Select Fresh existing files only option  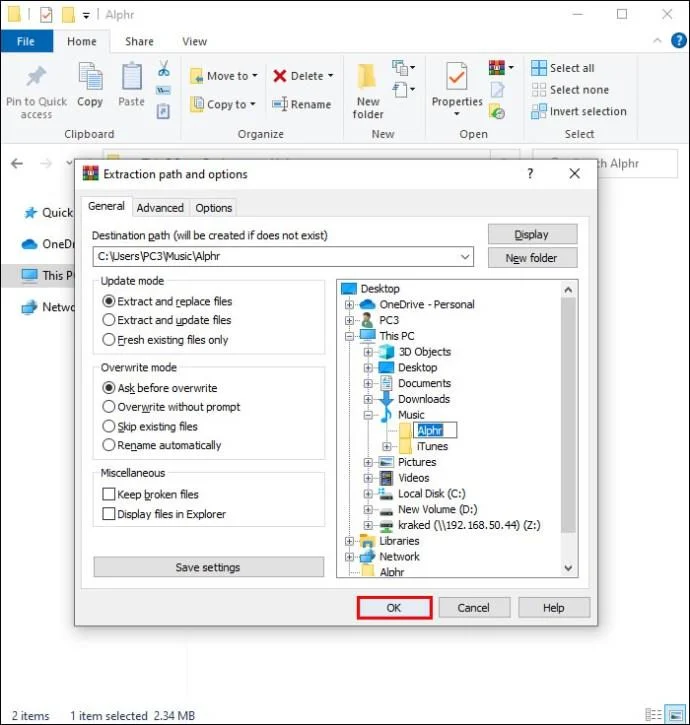tap(108, 340)
